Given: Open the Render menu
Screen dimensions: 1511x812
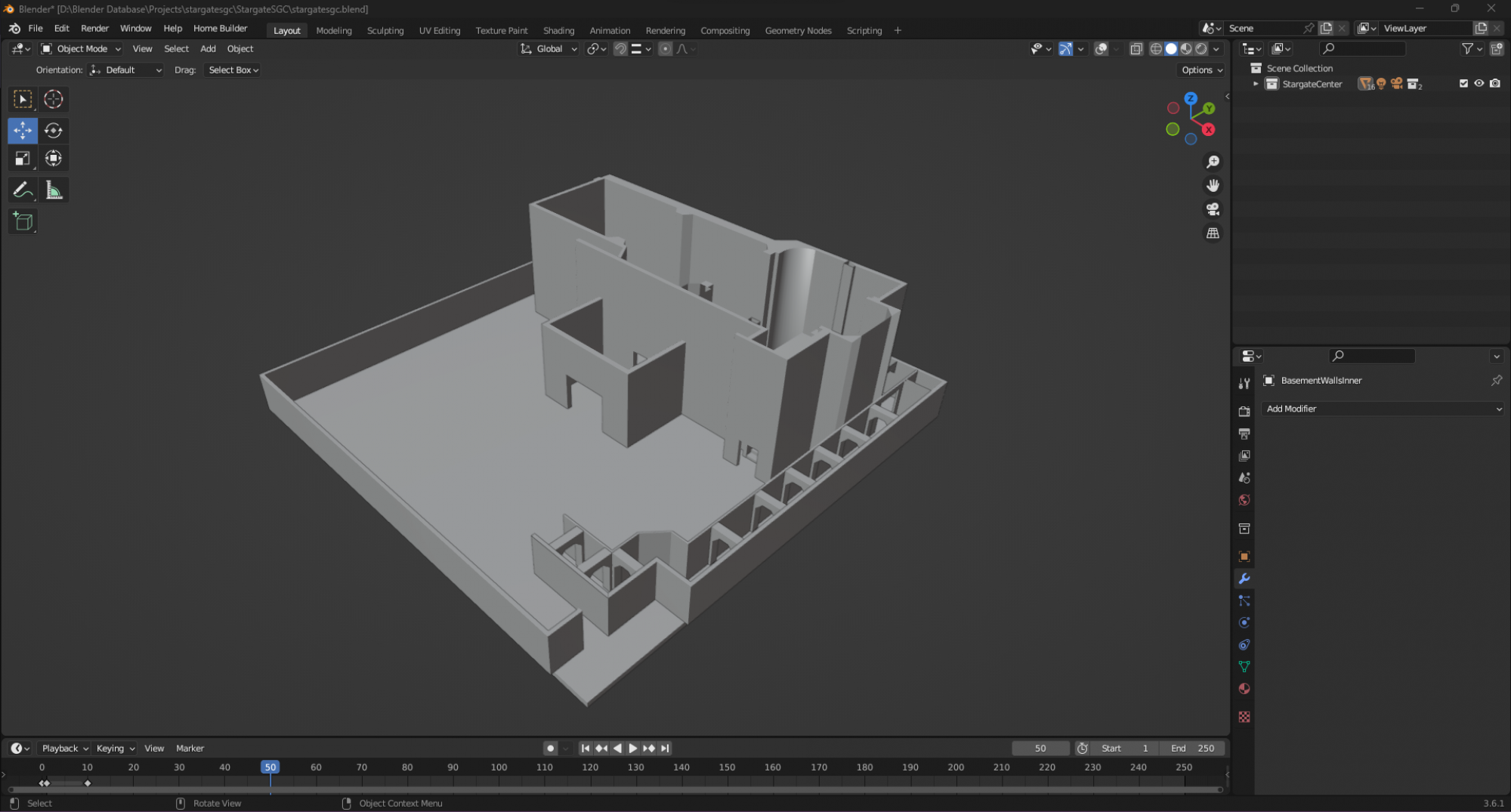Looking at the screenshot, I should 94,28.
